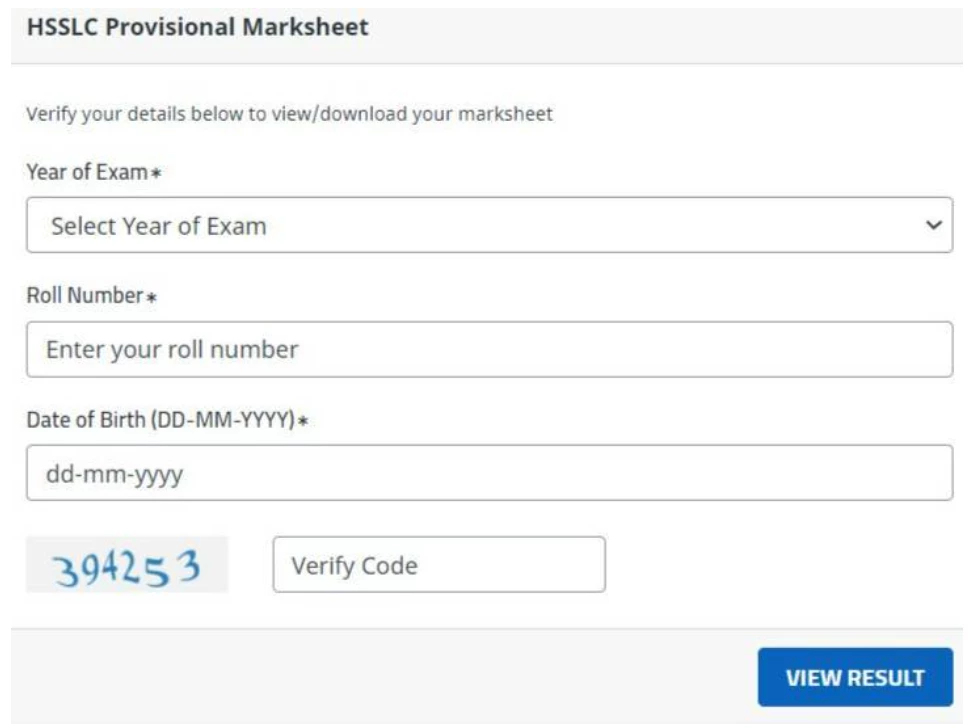
Task: Click the captcha image showing 394253
Action: (x=127, y=565)
